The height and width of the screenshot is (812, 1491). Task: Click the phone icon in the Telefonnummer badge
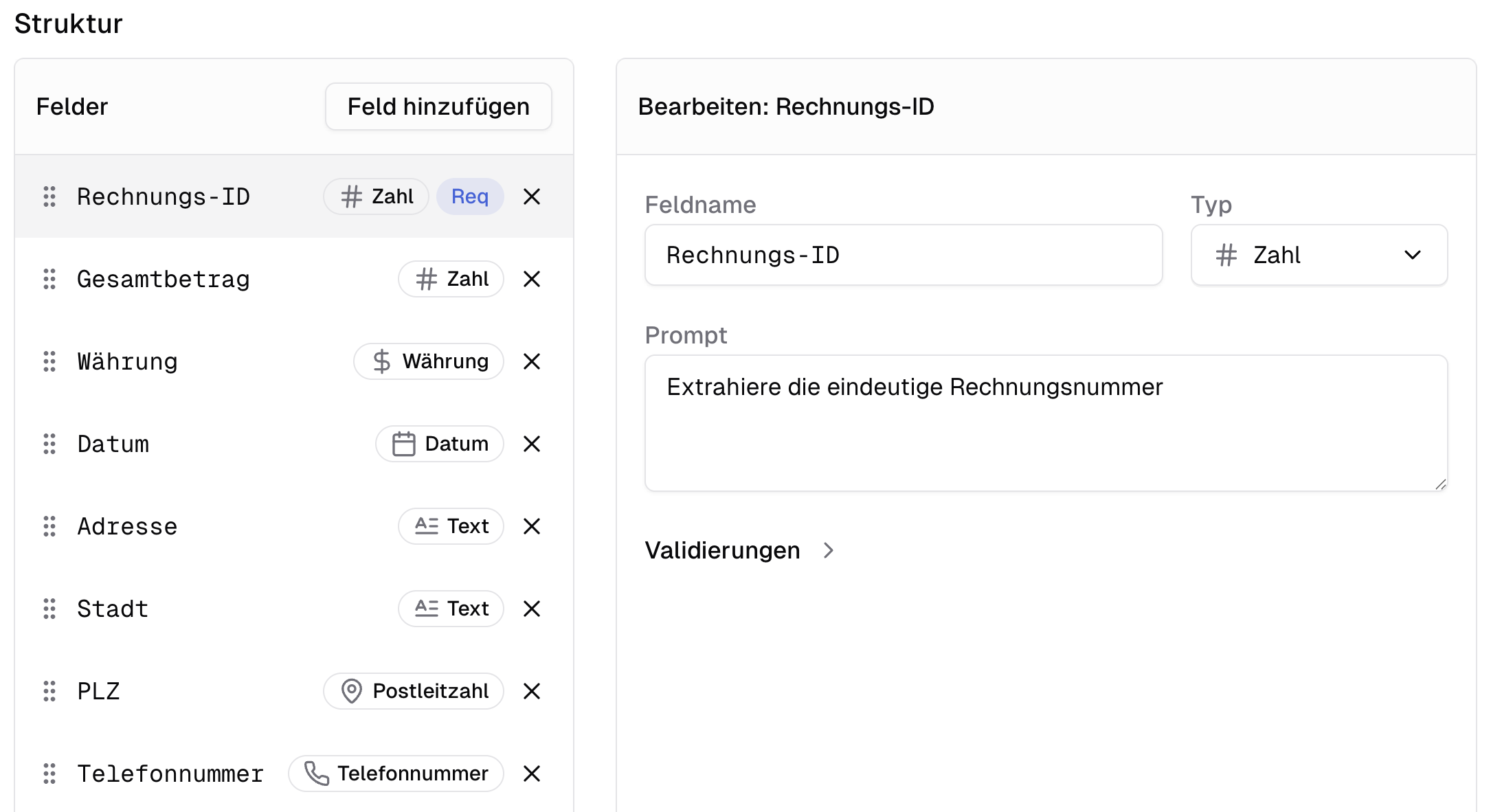(x=317, y=774)
